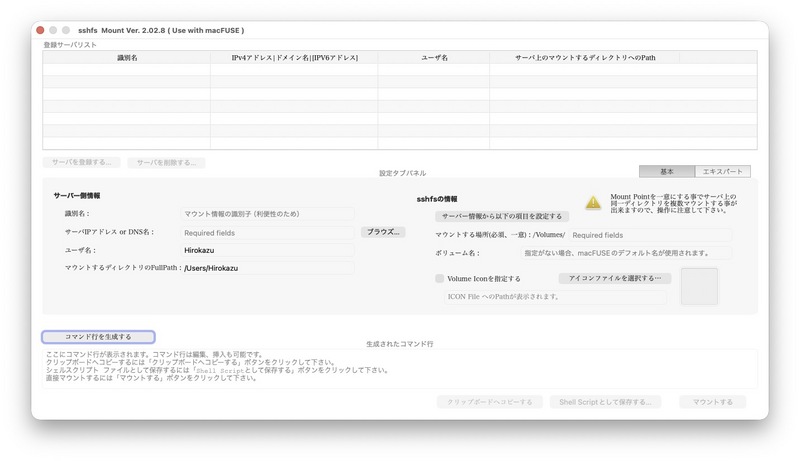
Task: Click サーバー情報から以下の項目を設定する button
Action: [x=503, y=216]
